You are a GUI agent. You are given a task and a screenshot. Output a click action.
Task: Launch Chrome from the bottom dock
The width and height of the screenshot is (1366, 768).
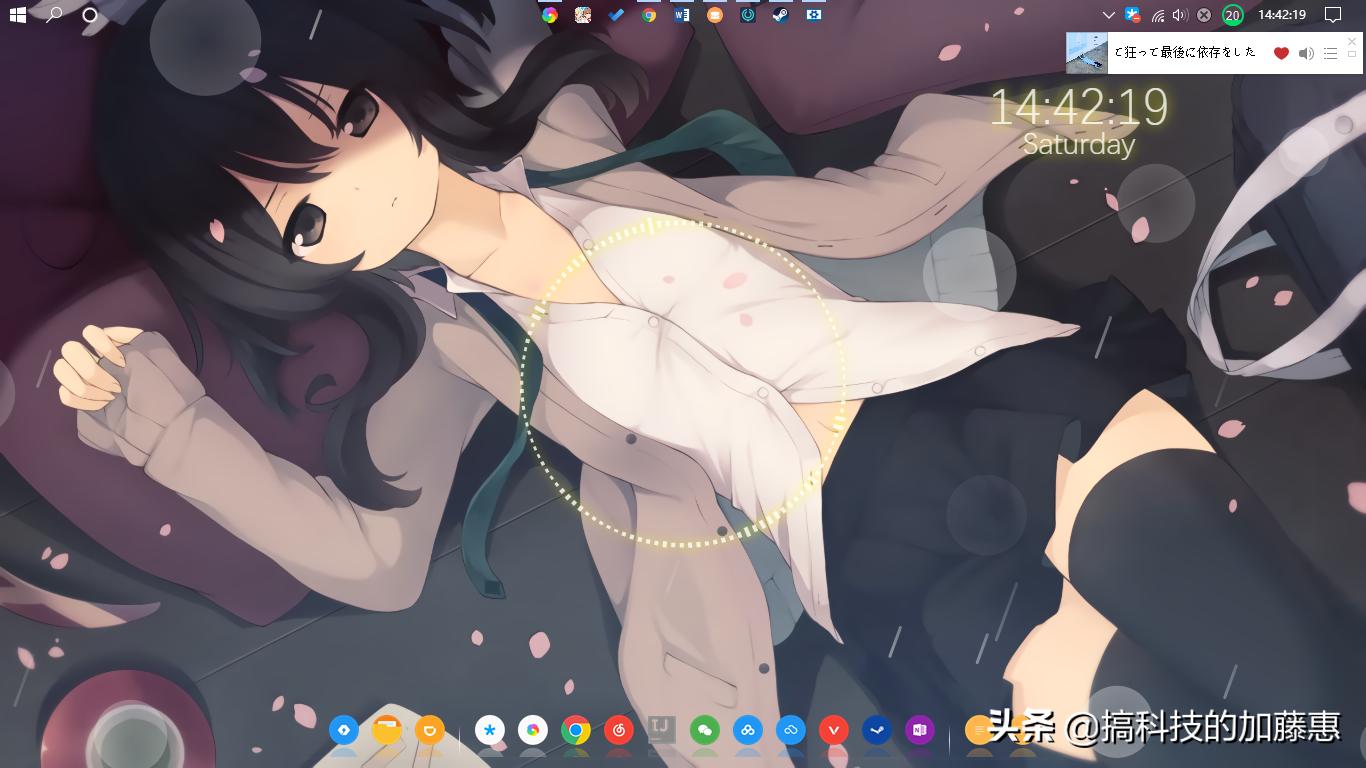point(576,730)
